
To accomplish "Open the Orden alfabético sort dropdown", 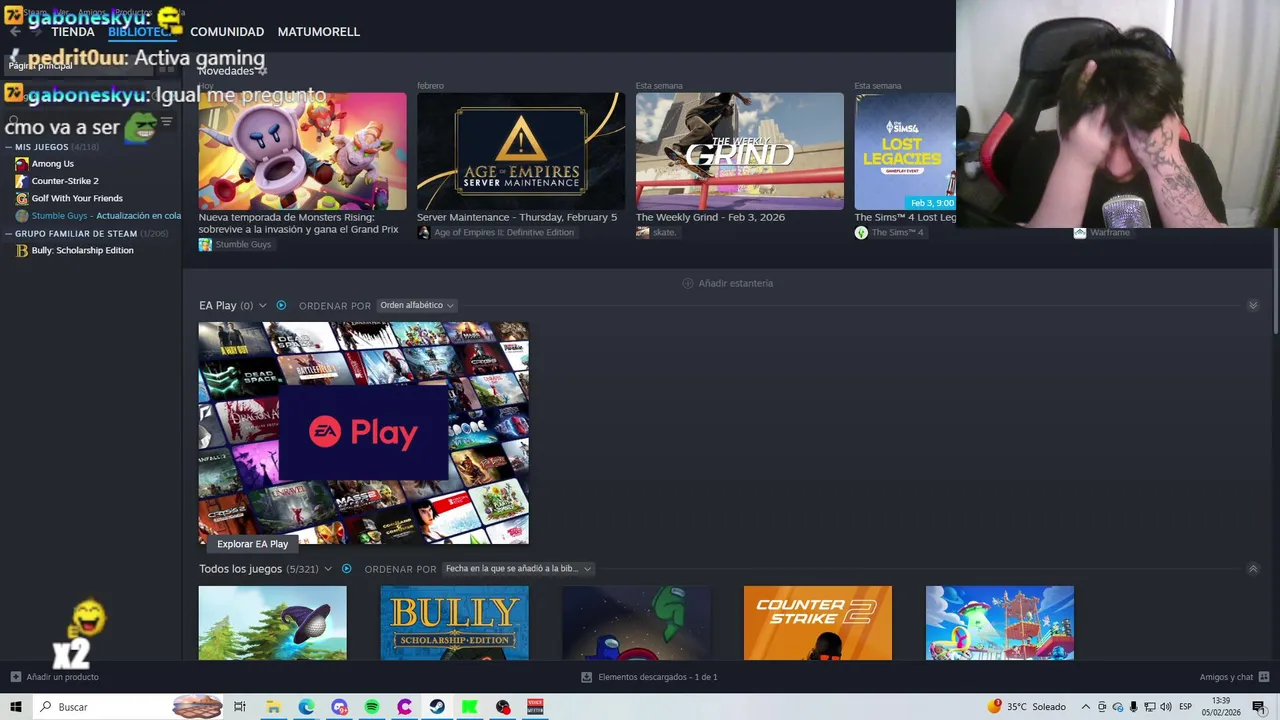I will 417,305.
